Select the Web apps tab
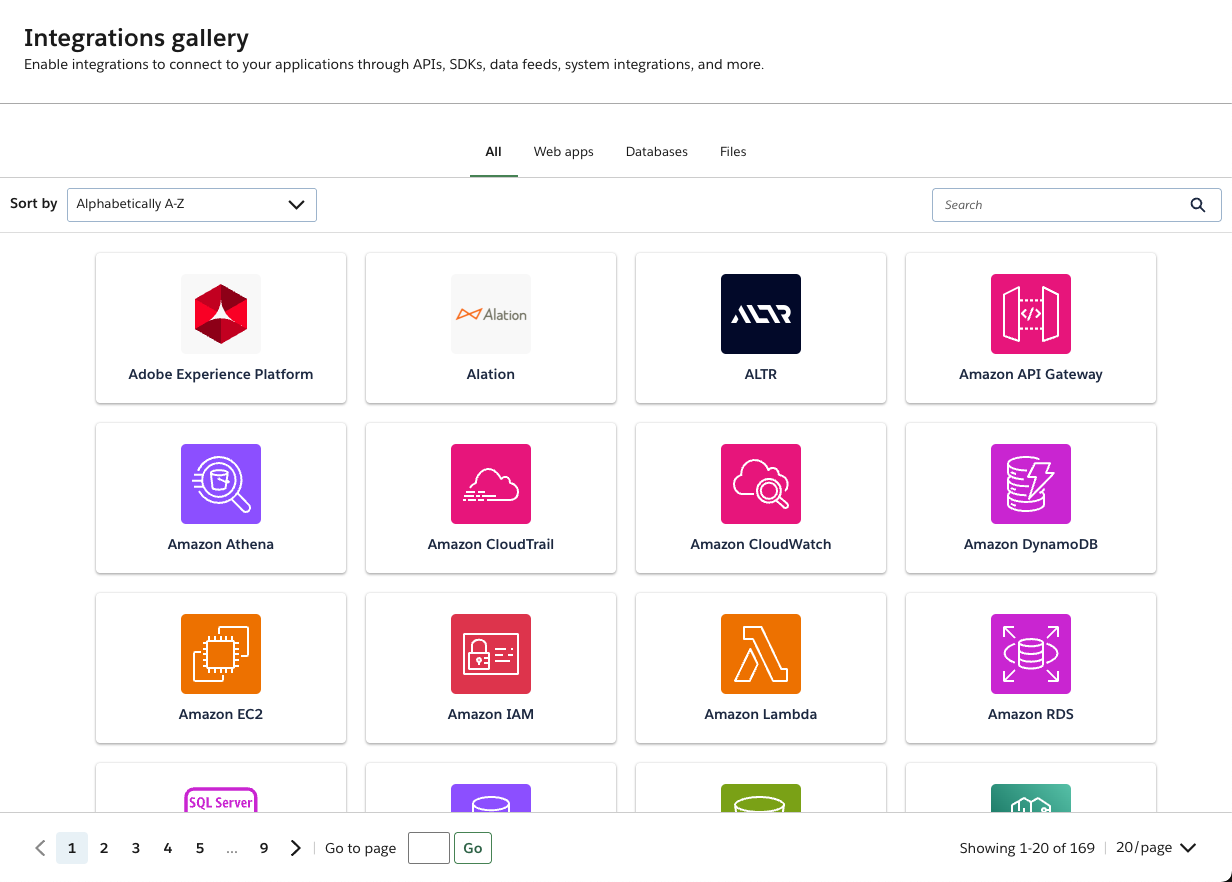Screen dimensions: 1232x882 [x=563, y=151]
